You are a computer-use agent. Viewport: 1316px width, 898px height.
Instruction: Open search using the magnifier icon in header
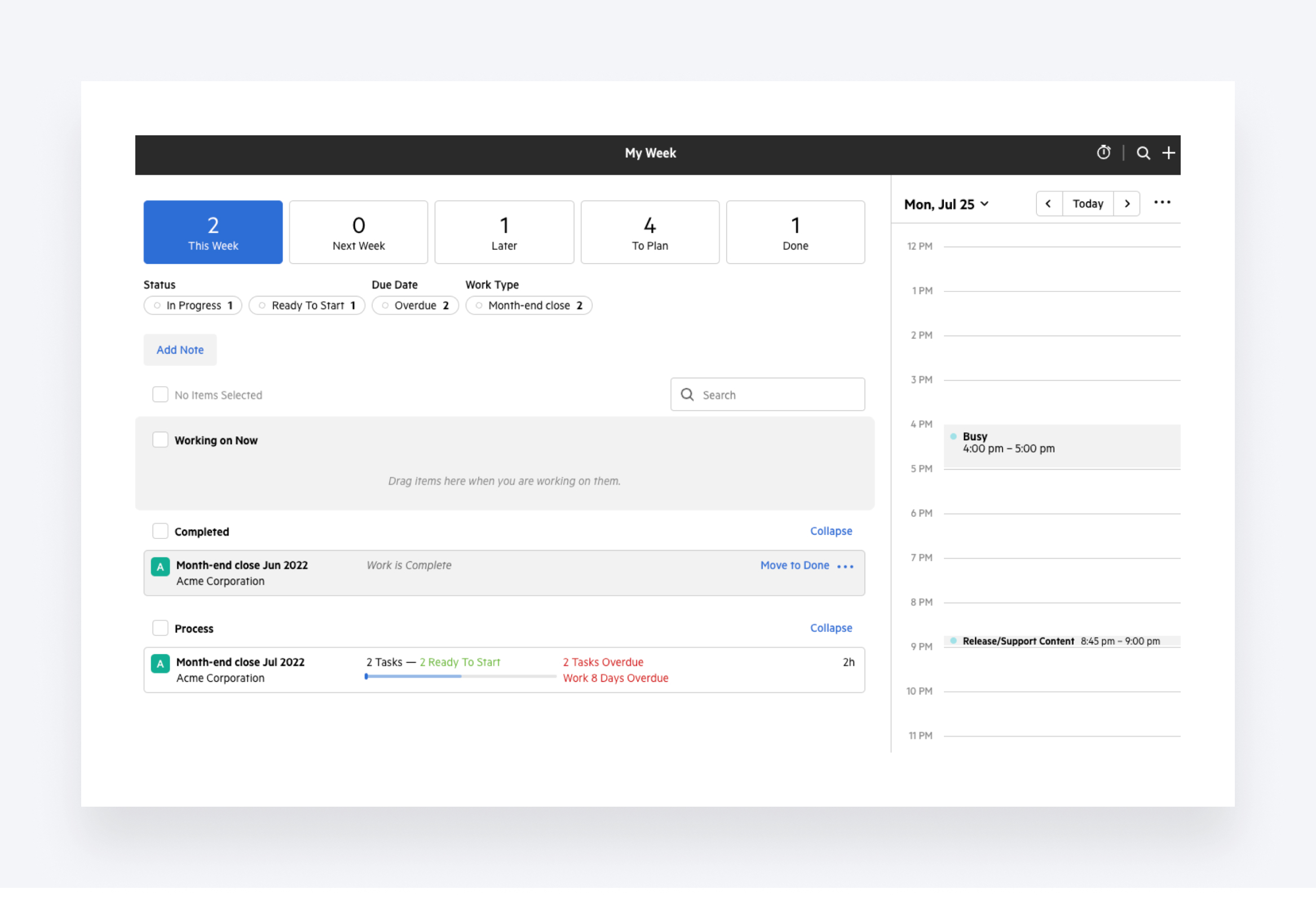tap(1143, 153)
